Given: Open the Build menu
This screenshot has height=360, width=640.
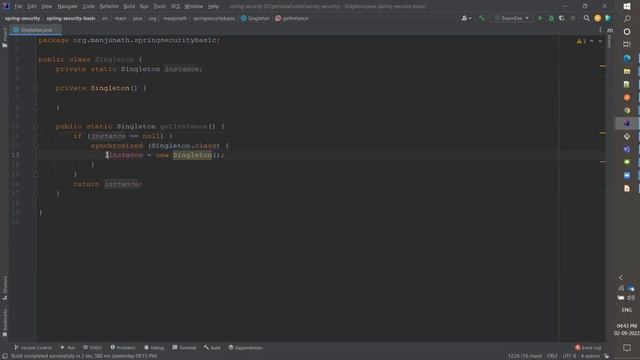Looking at the screenshot, I should 129,7.
